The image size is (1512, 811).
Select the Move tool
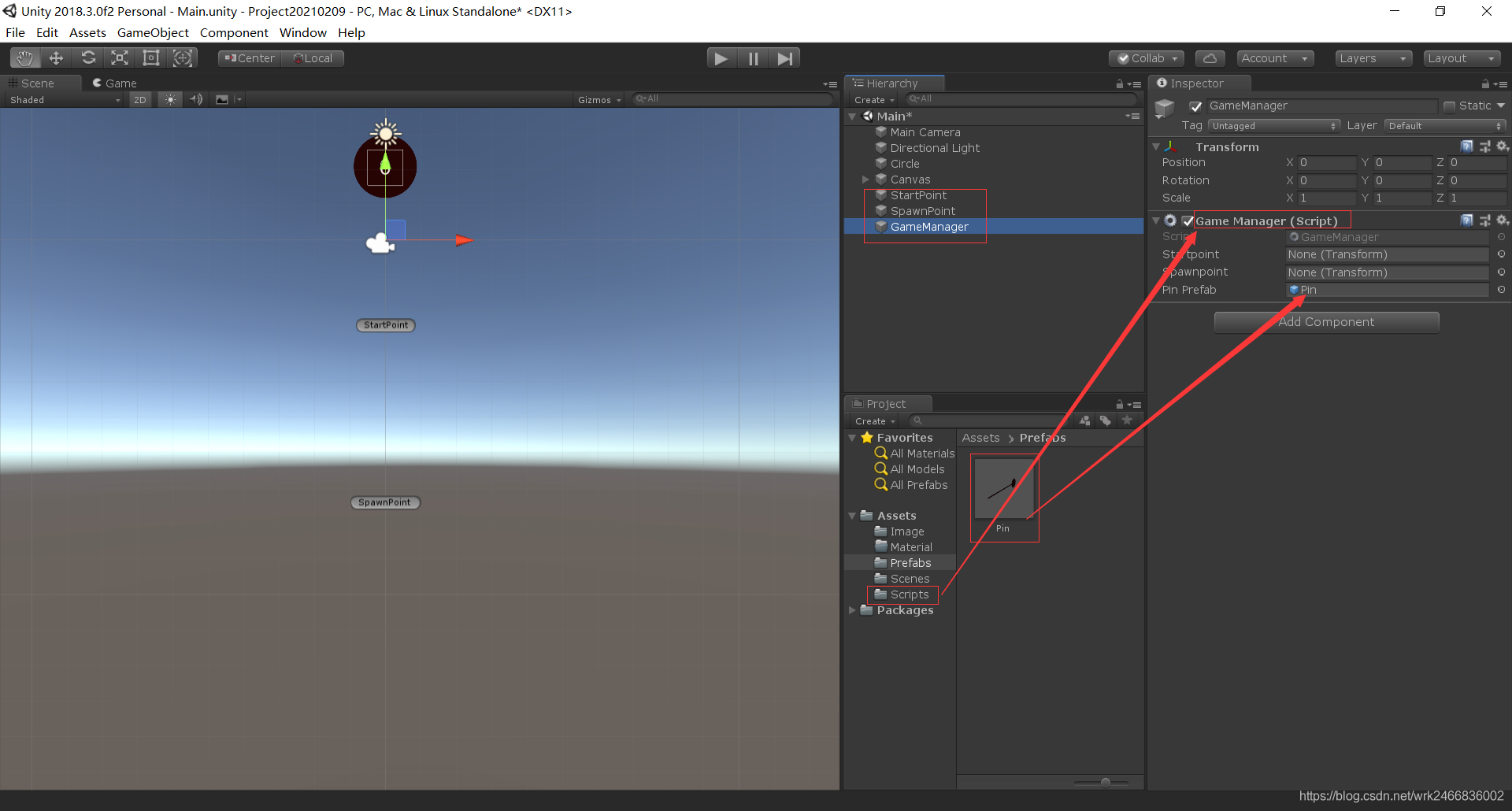pyautogui.click(x=56, y=57)
